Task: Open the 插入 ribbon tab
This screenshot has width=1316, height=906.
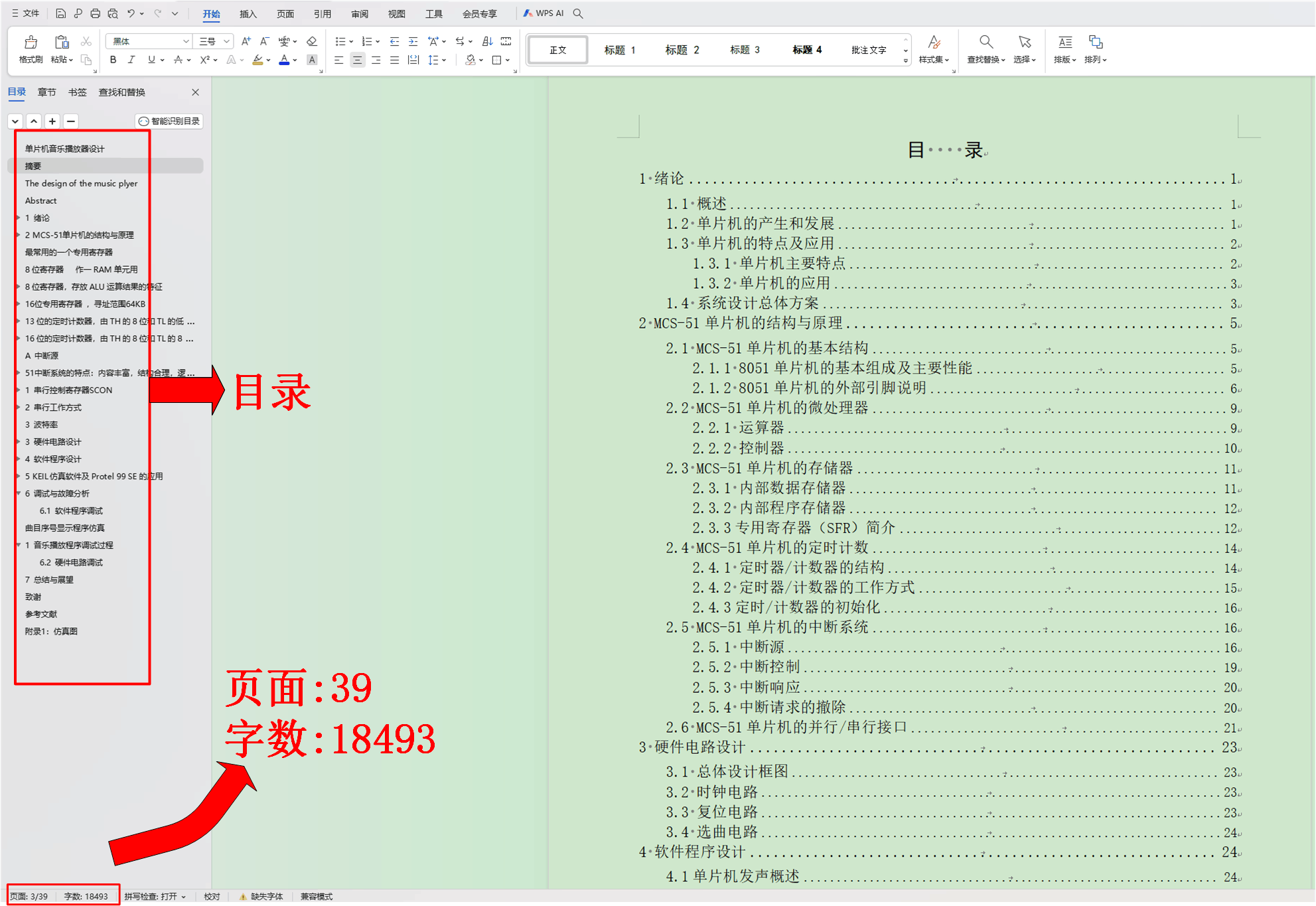Action: 248,14
